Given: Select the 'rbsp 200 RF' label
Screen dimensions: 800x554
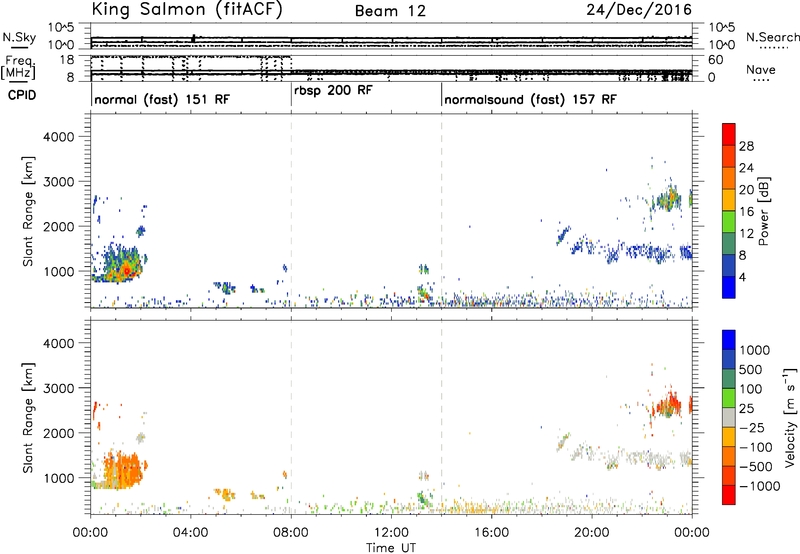Looking at the screenshot, I should coord(333,90).
